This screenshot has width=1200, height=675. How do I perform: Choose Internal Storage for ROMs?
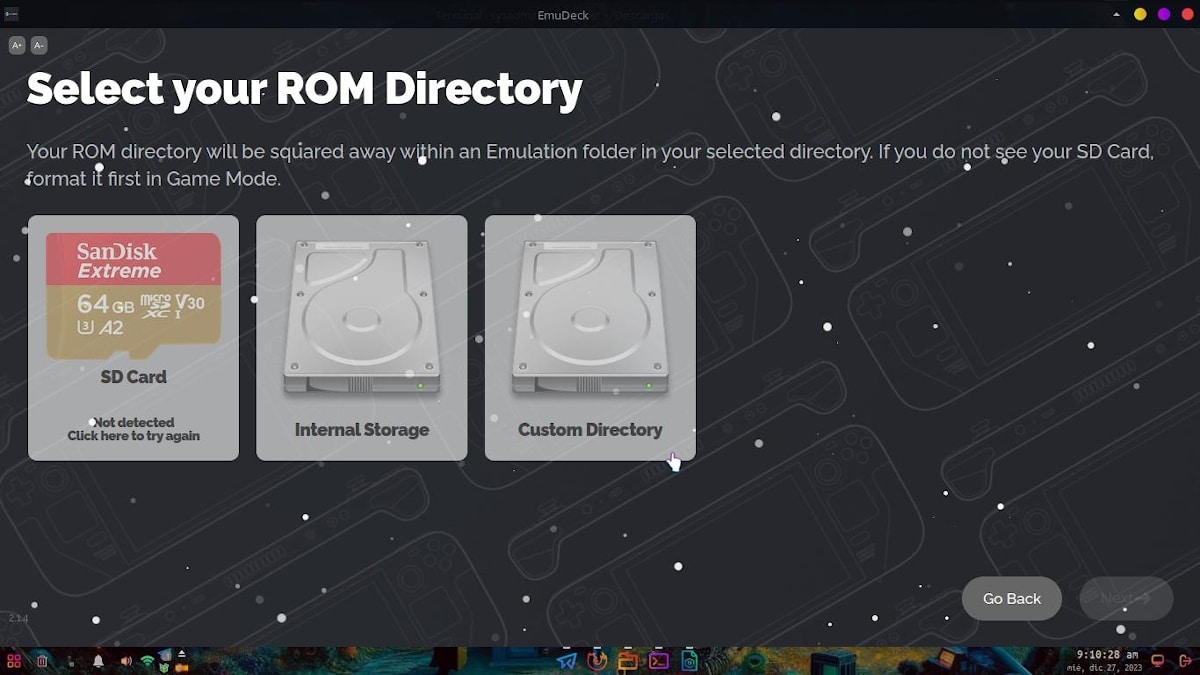[361, 337]
